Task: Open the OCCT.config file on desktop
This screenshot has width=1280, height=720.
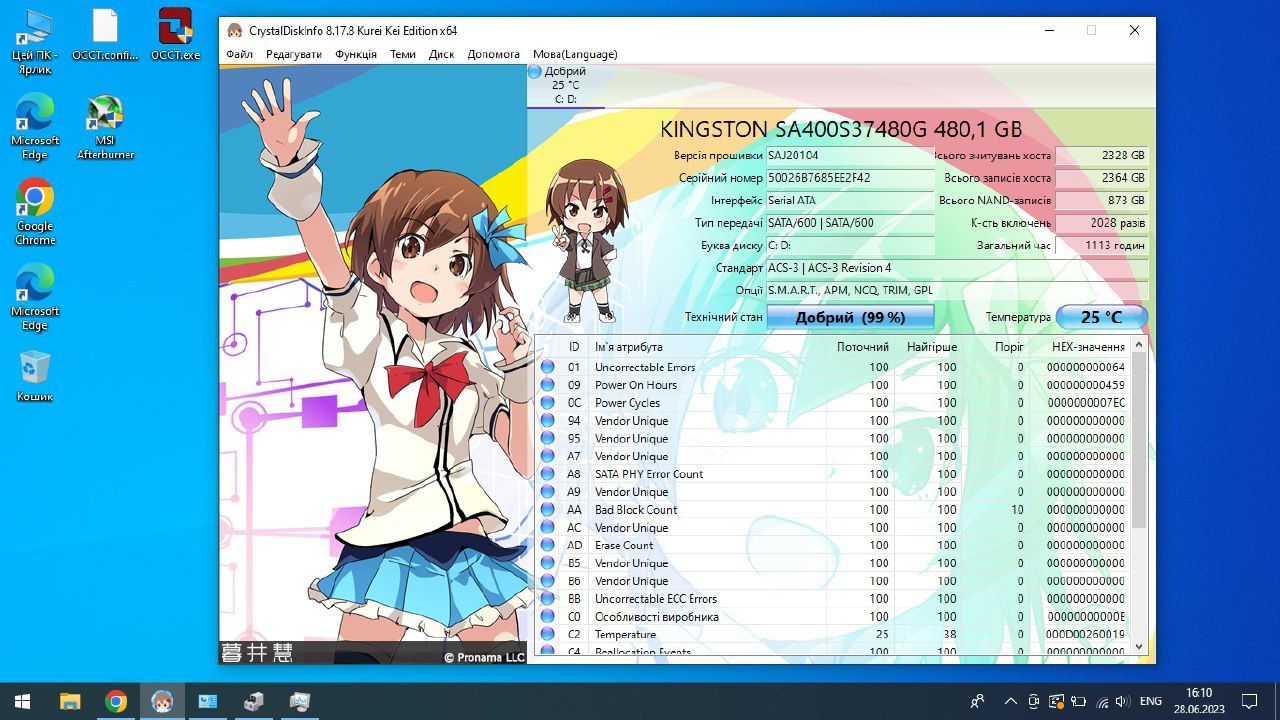Action: pyautogui.click(x=105, y=35)
